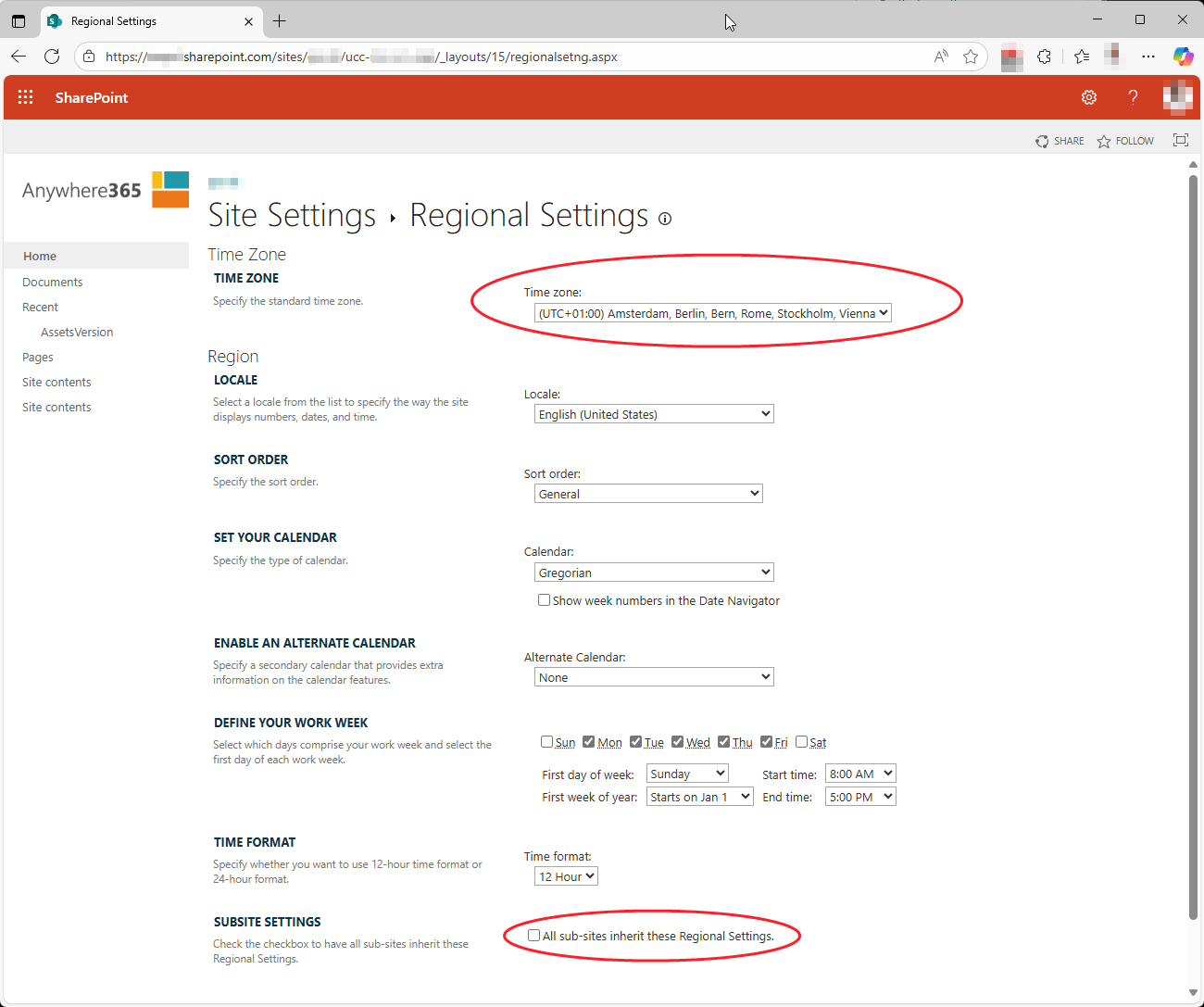This screenshot has width=1204, height=1007.
Task: Expand the Locale dropdown
Action: tap(654, 414)
